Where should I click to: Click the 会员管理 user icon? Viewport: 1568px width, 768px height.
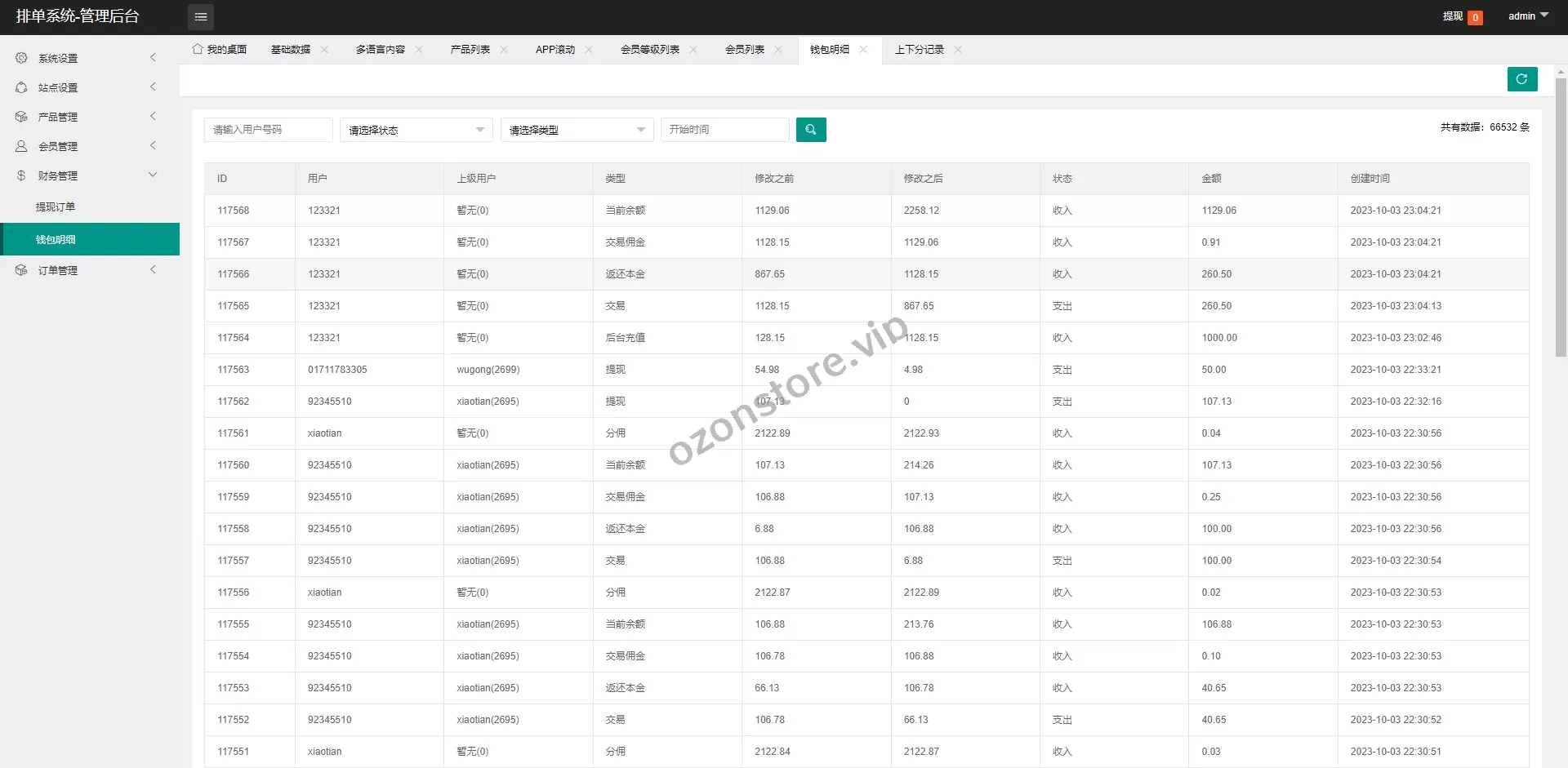click(21, 146)
